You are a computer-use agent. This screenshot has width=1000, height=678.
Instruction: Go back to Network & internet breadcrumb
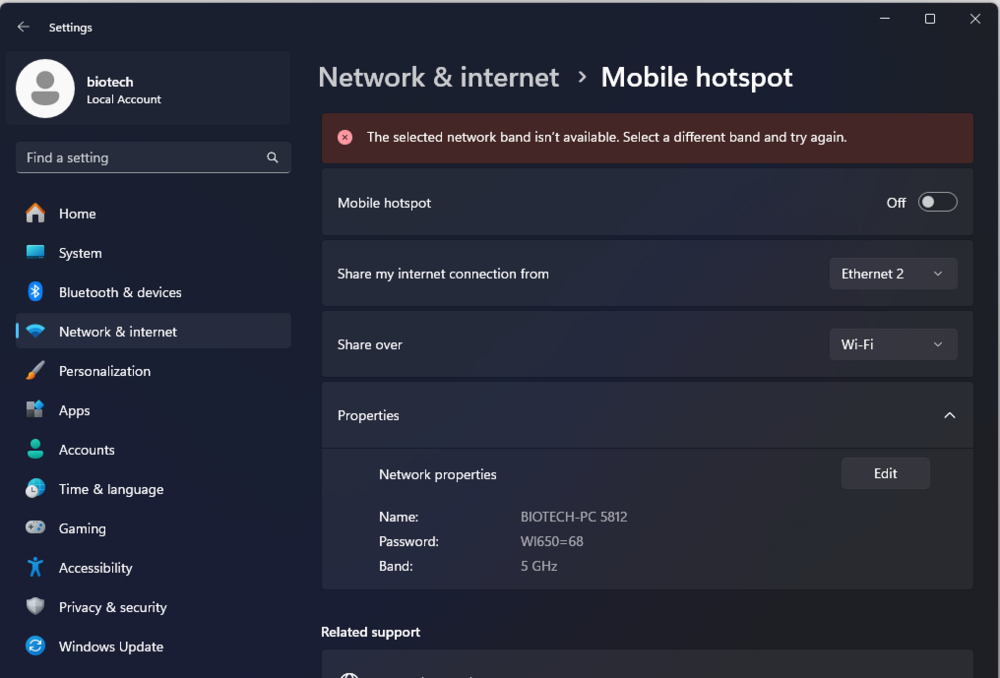438,77
